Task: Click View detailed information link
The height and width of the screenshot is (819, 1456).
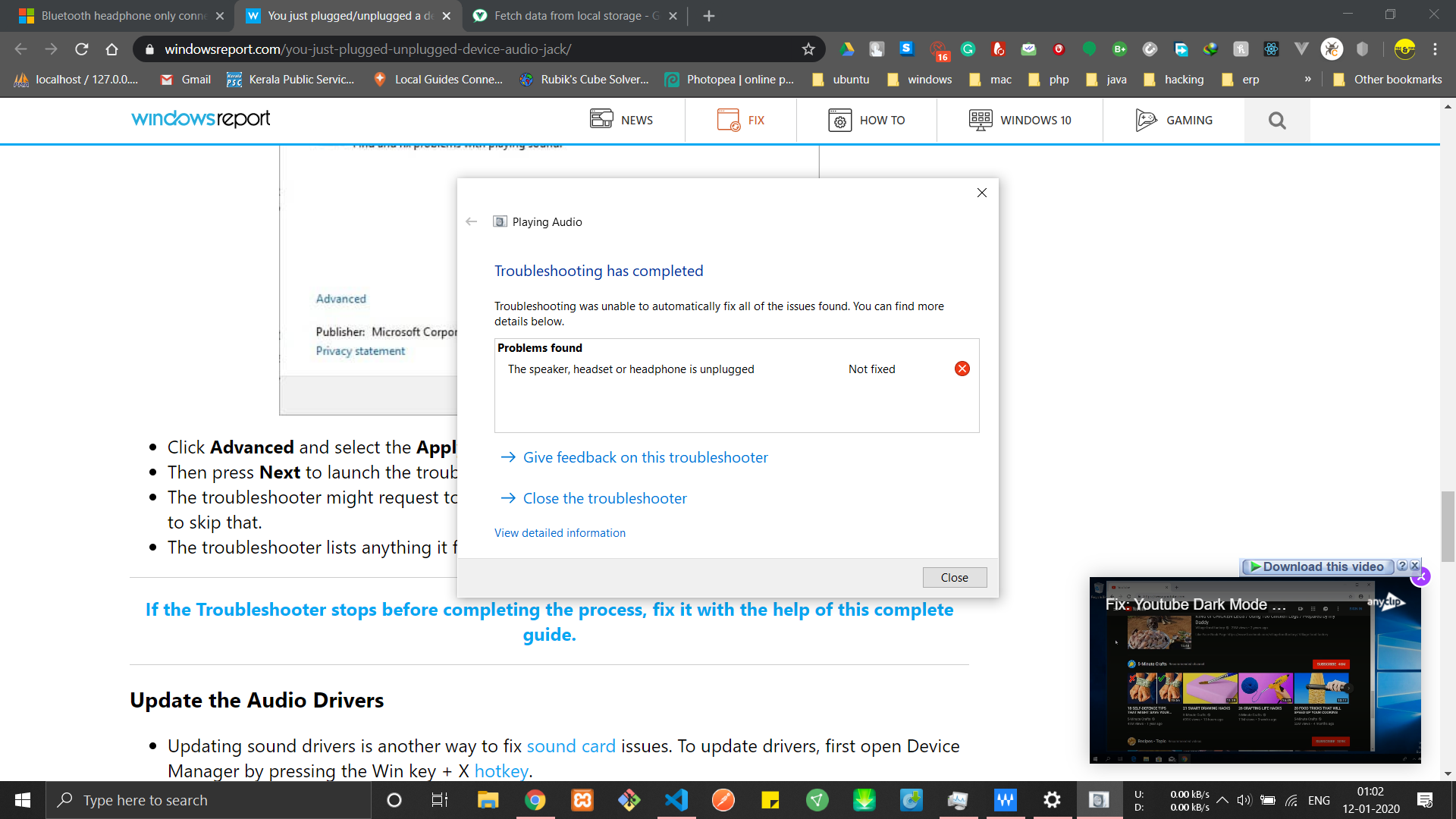Action: (x=560, y=532)
